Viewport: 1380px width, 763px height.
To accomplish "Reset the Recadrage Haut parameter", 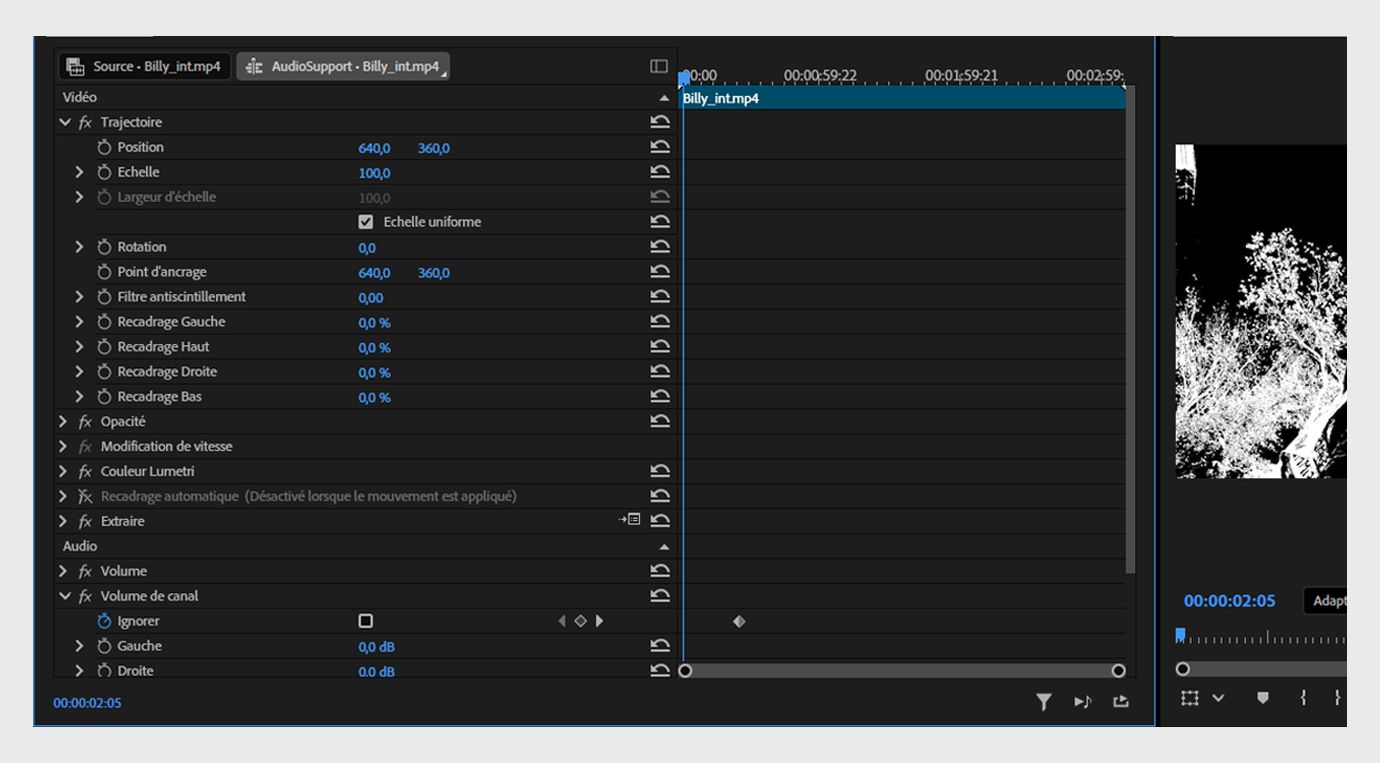I will [x=660, y=347].
